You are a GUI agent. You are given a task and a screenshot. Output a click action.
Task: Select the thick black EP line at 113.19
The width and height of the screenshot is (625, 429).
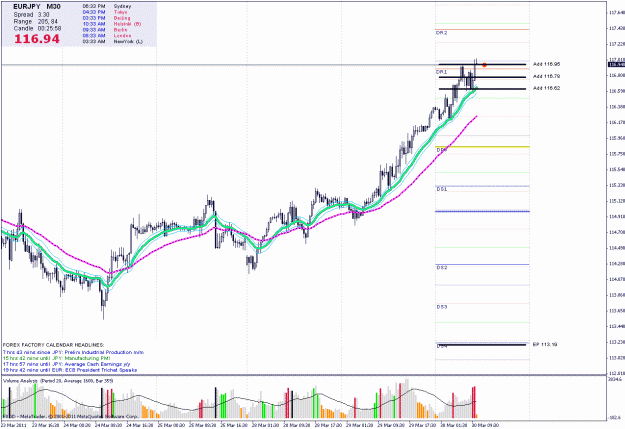point(482,344)
